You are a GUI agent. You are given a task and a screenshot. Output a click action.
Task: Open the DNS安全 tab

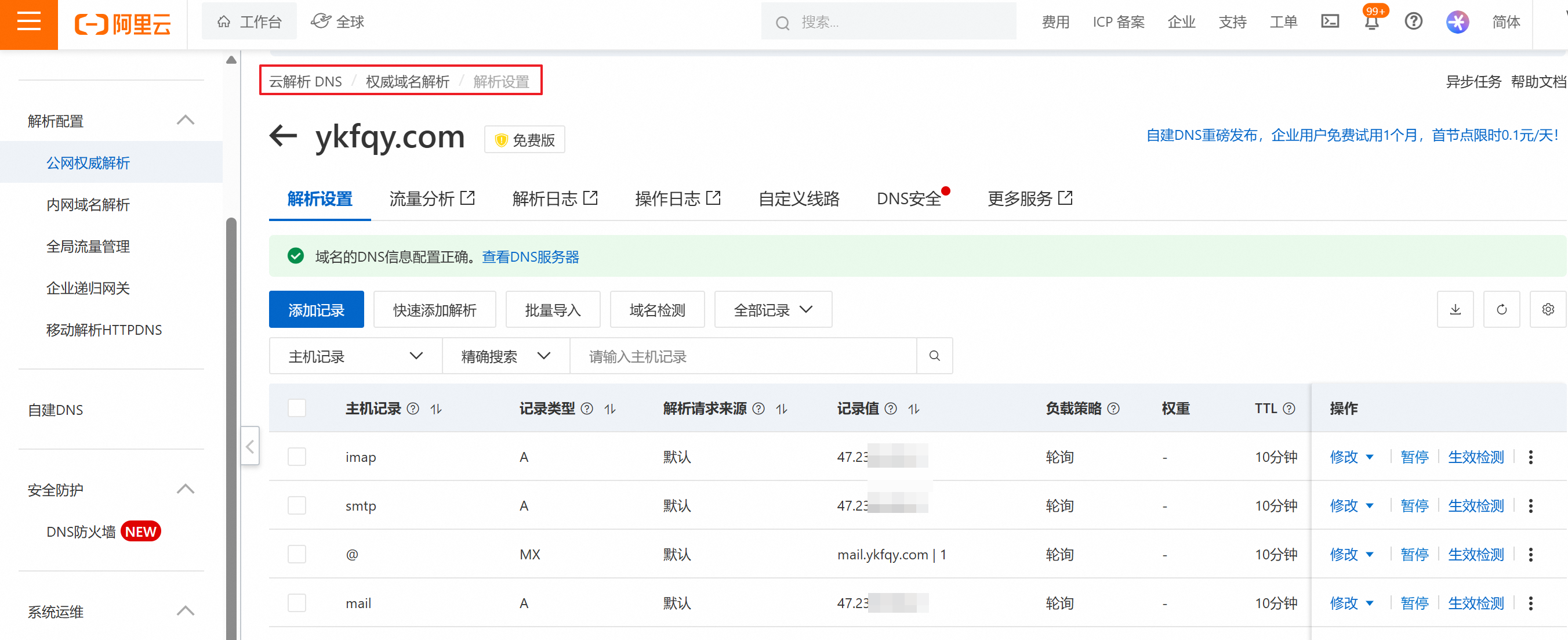pos(908,198)
